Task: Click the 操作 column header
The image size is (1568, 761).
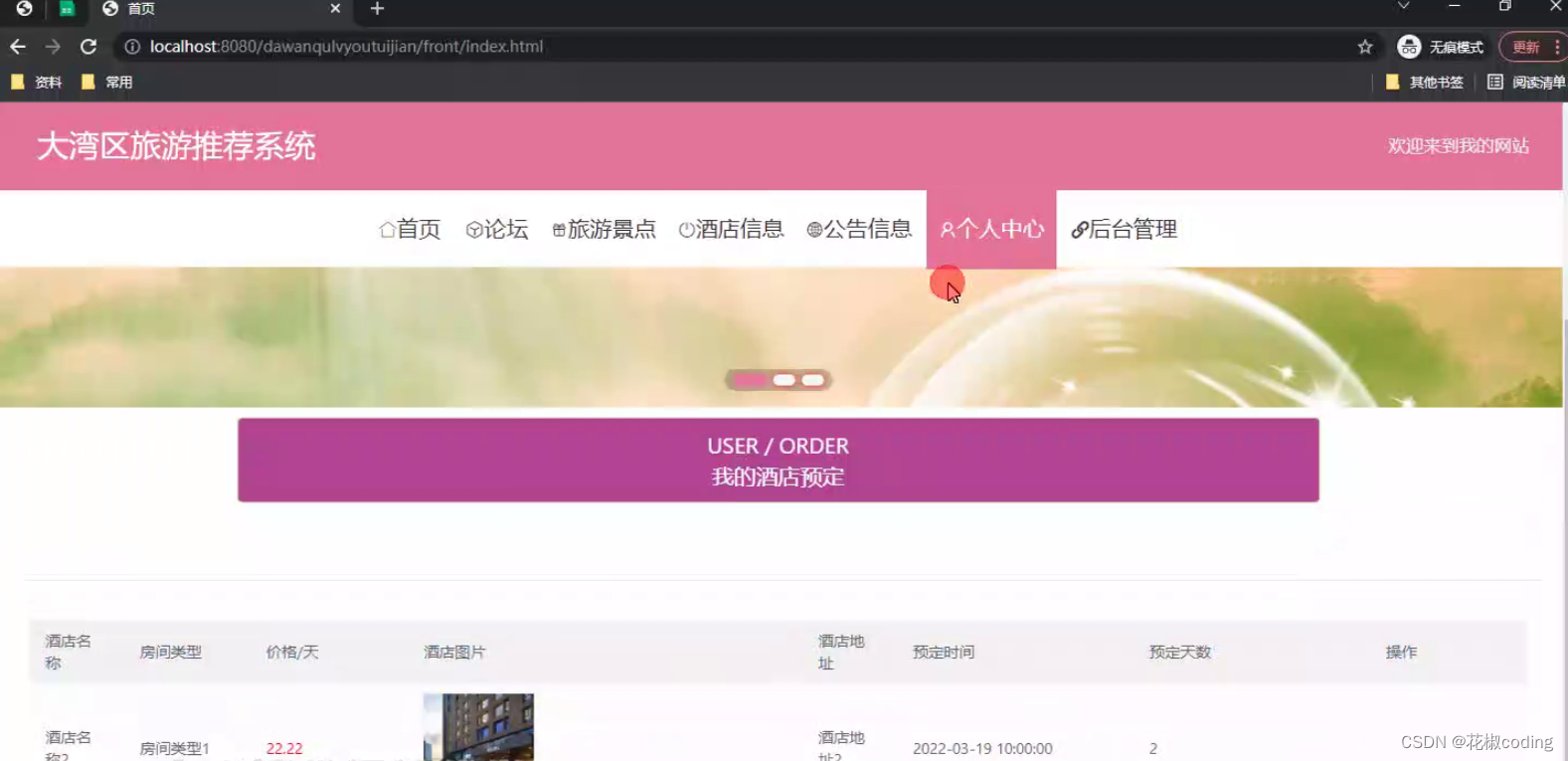Action: coord(1401,652)
